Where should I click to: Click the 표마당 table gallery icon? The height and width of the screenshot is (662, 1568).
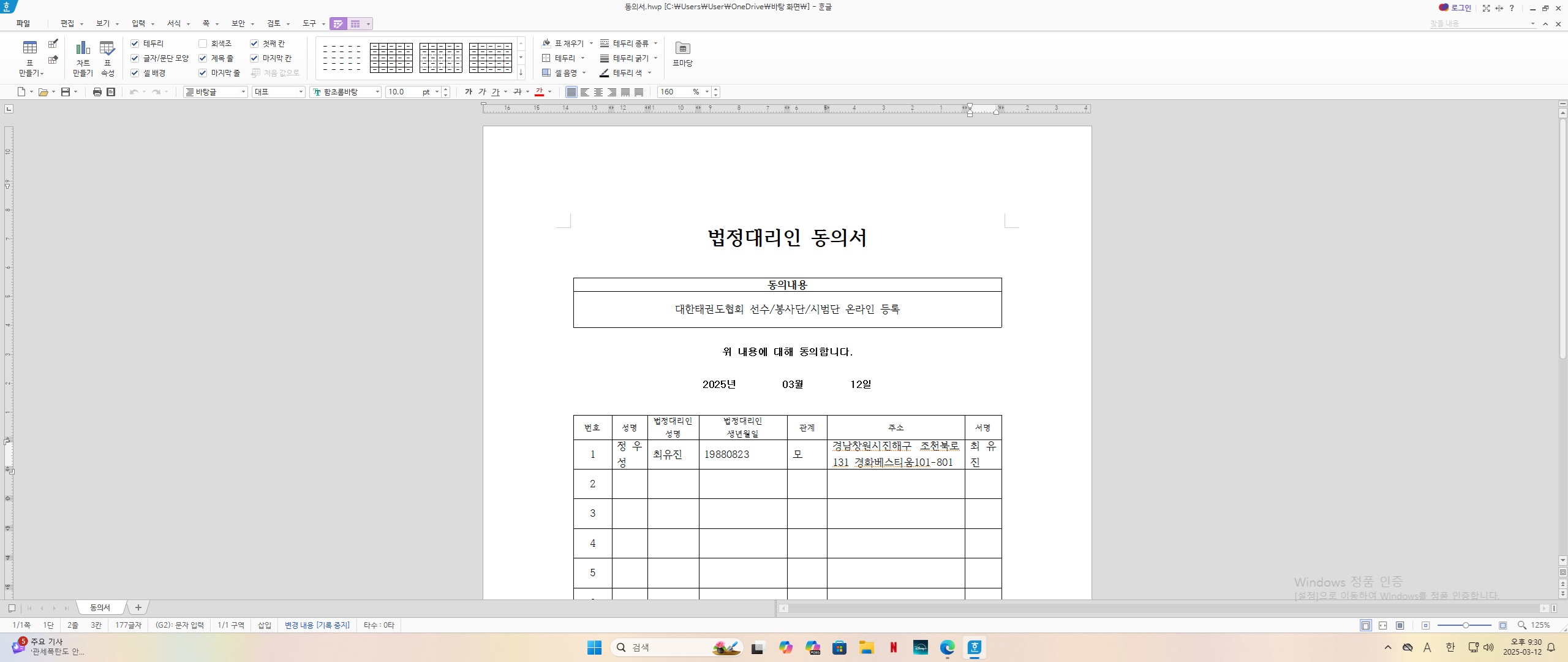[x=682, y=48]
